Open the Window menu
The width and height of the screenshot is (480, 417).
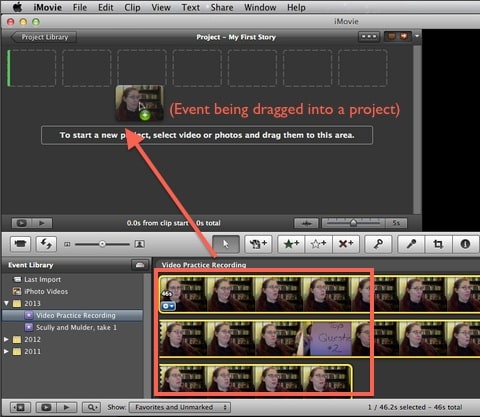click(260, 7)
